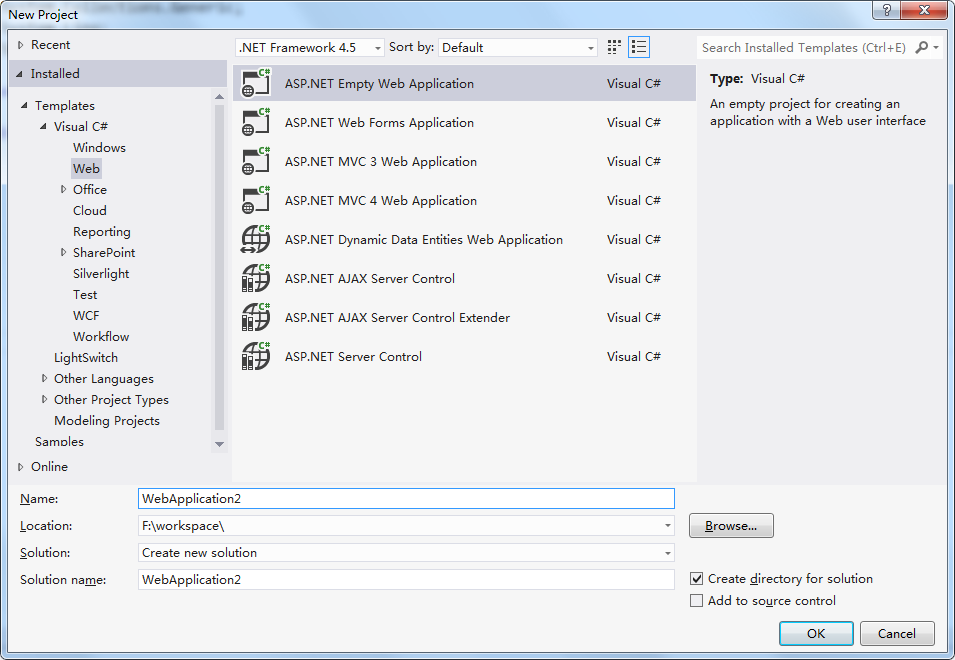This screenshot has height=660, width=955.
Task: Expand the Recent section
Action: click(21, 44)
